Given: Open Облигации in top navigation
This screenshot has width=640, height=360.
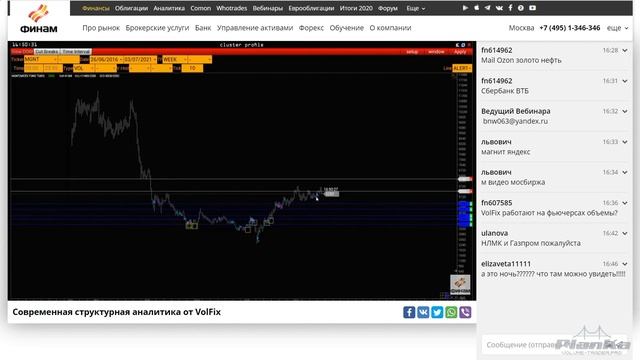Looking at the screenshot, I should pos(131,8).
